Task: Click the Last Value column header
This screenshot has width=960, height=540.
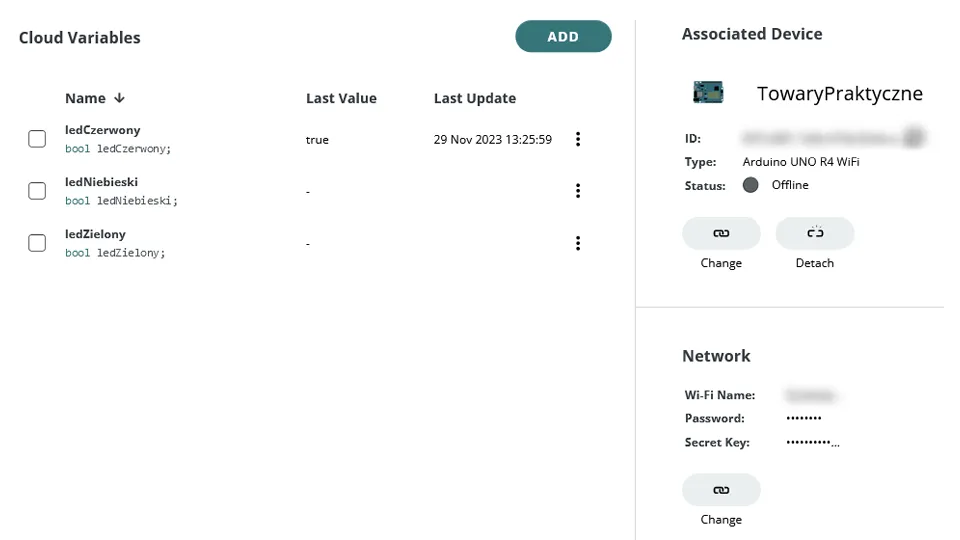Action: (341, 98)
